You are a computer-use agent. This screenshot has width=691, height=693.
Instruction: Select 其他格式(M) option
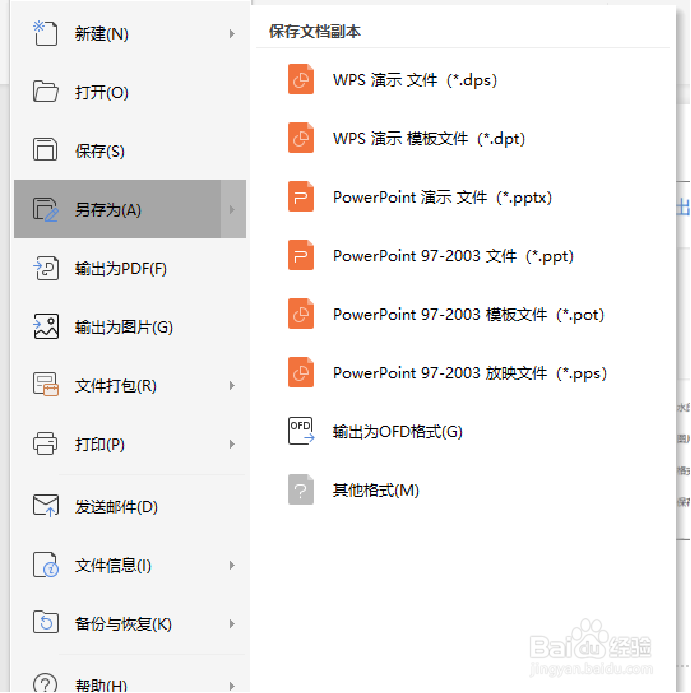[376, 490]
